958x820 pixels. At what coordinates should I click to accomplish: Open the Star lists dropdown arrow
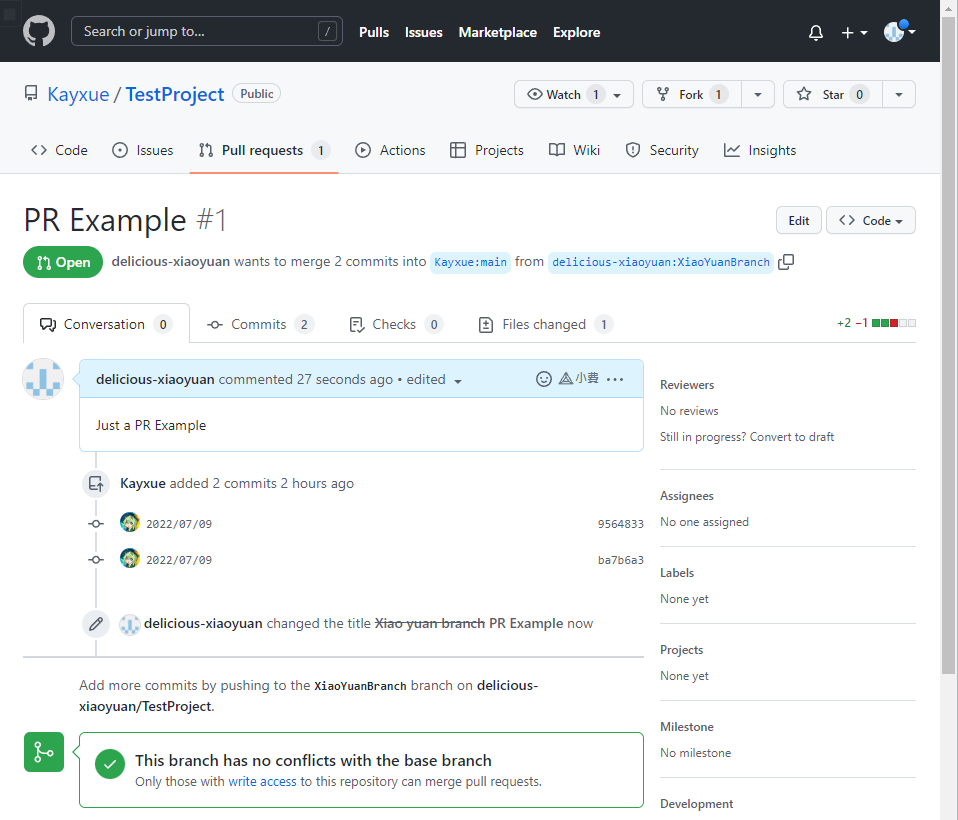pyautogui.click(x=899, y=94)
